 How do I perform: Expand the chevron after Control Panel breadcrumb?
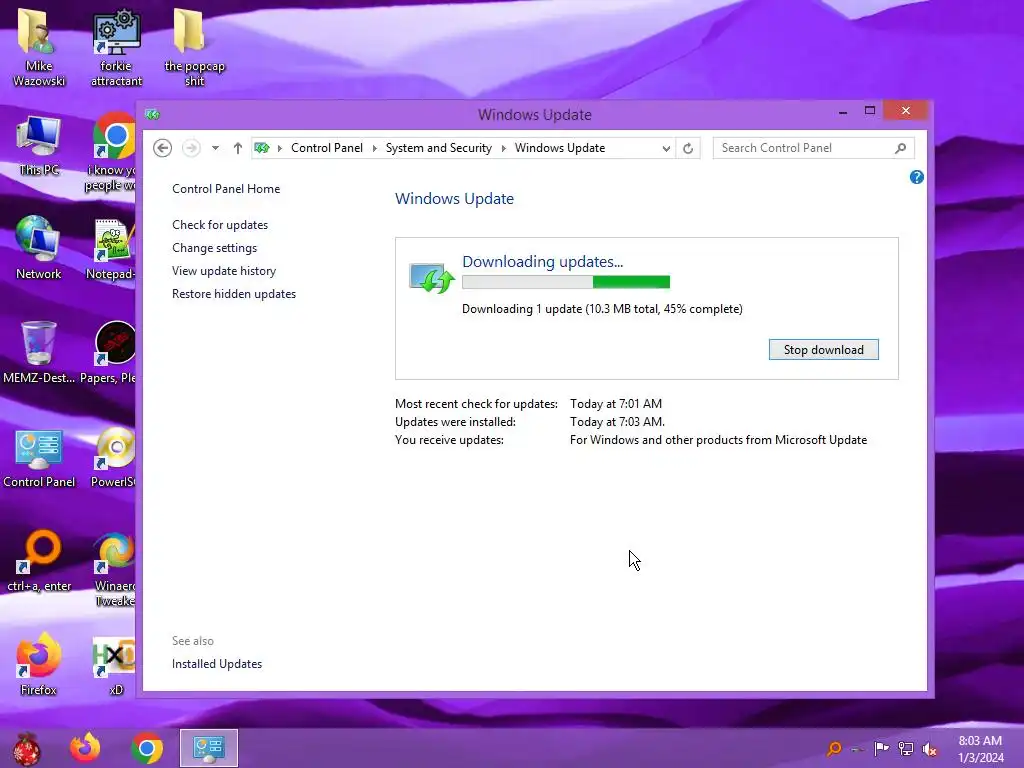tap(374, 148)
